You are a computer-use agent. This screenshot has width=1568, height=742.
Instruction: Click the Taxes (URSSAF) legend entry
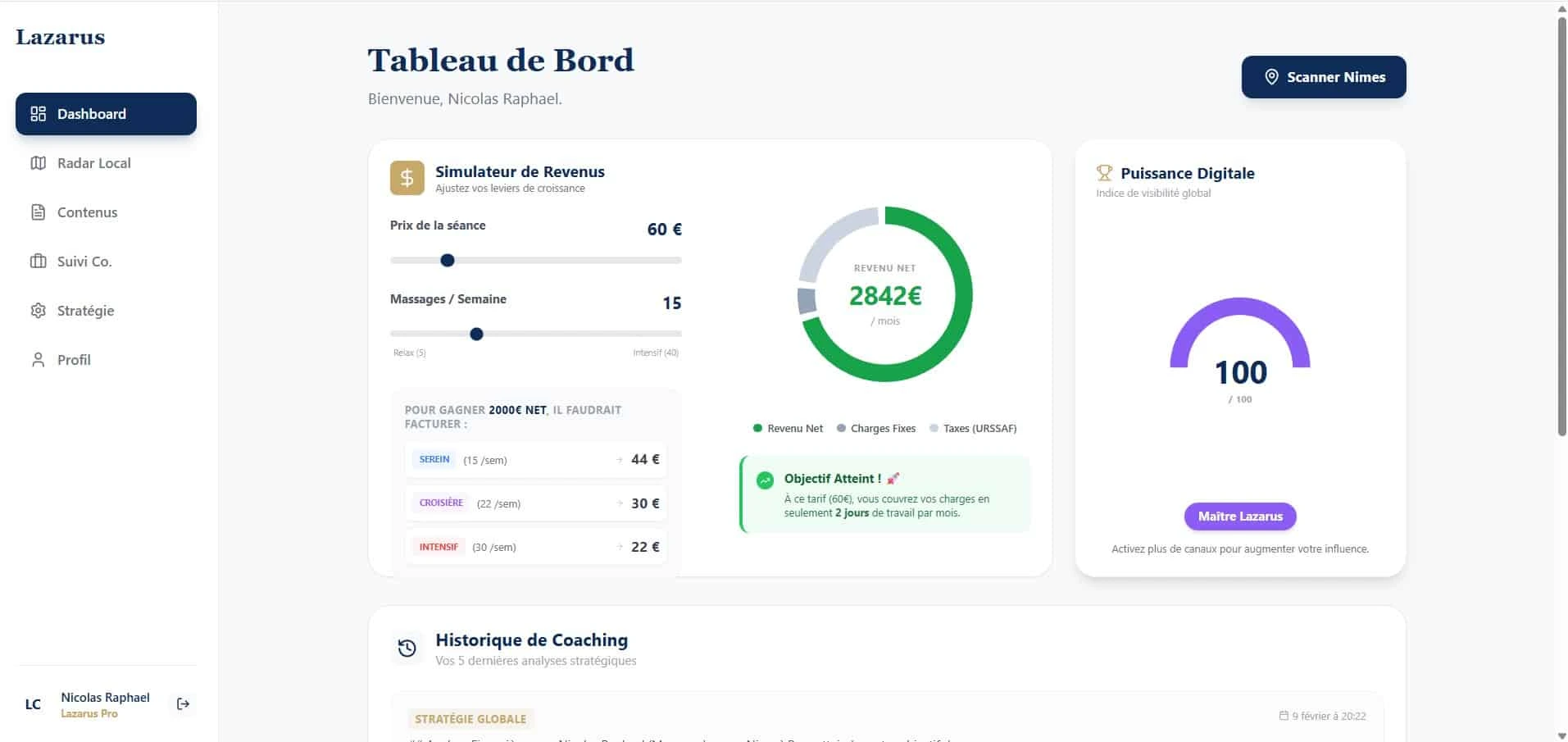tap(973, 429)
